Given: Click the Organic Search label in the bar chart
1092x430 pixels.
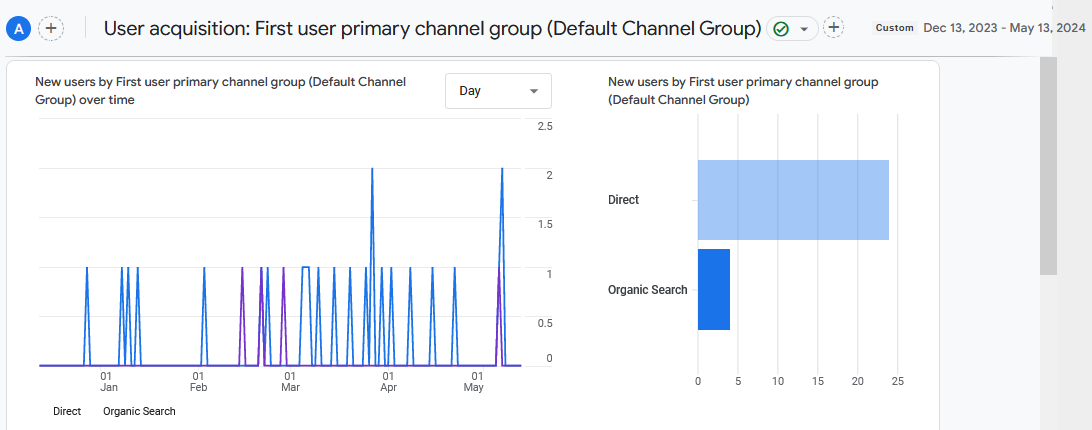Looking at the screenshot, I should tap(647, 290).
